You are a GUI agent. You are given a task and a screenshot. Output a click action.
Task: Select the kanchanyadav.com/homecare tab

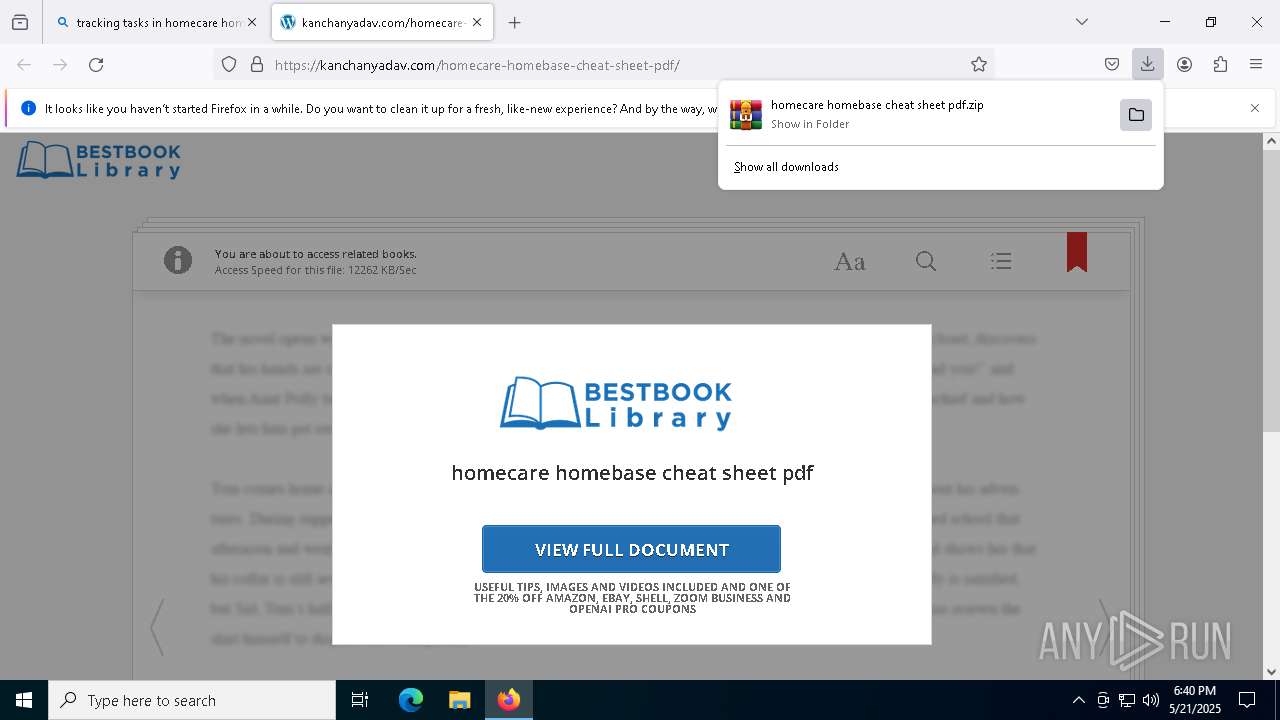click(382, 22)
